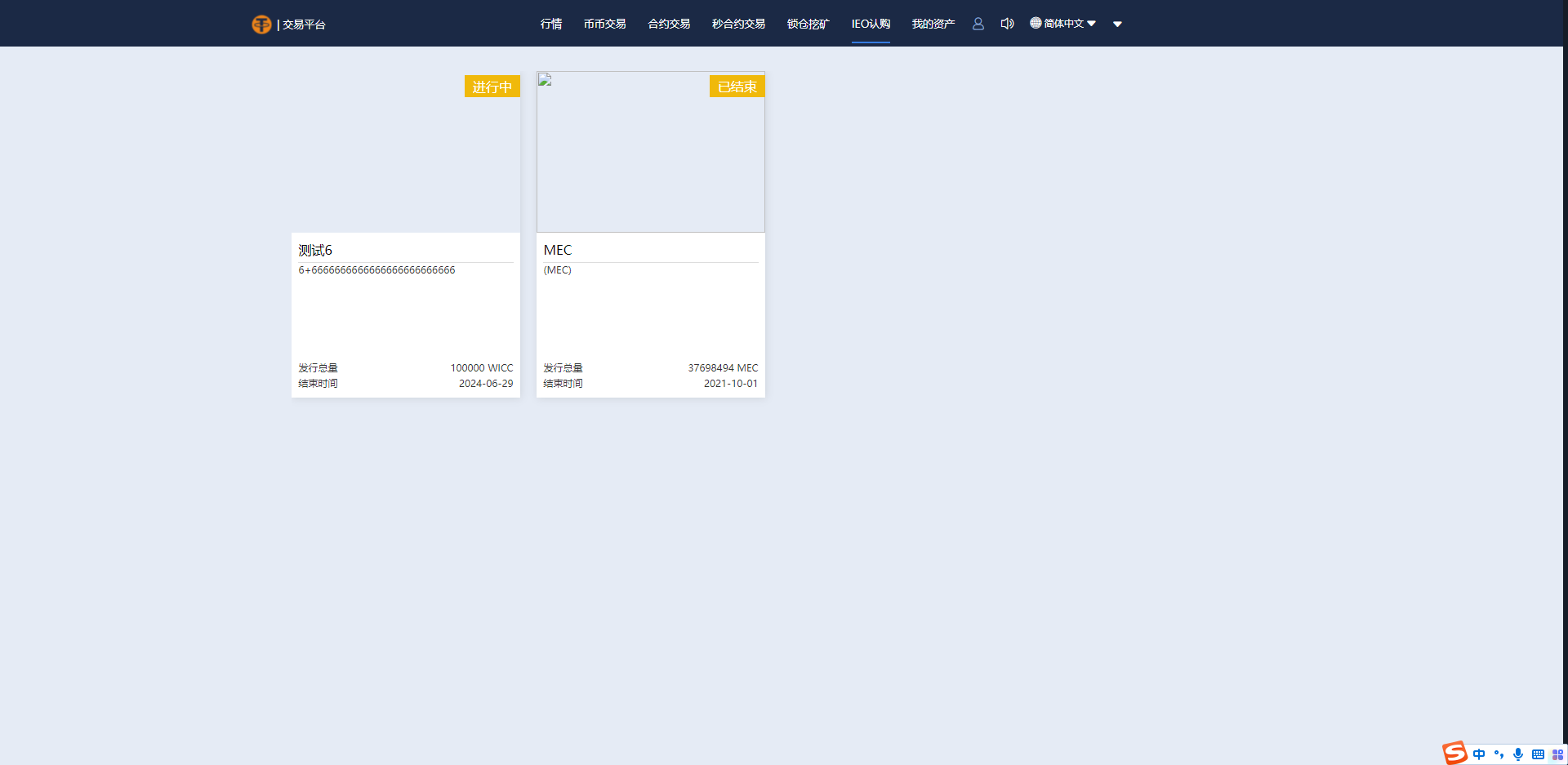Select the IEO认购 tab
Image resolution: width=1568 pixels, height=765 pixels.
click(x=871, y=24)
